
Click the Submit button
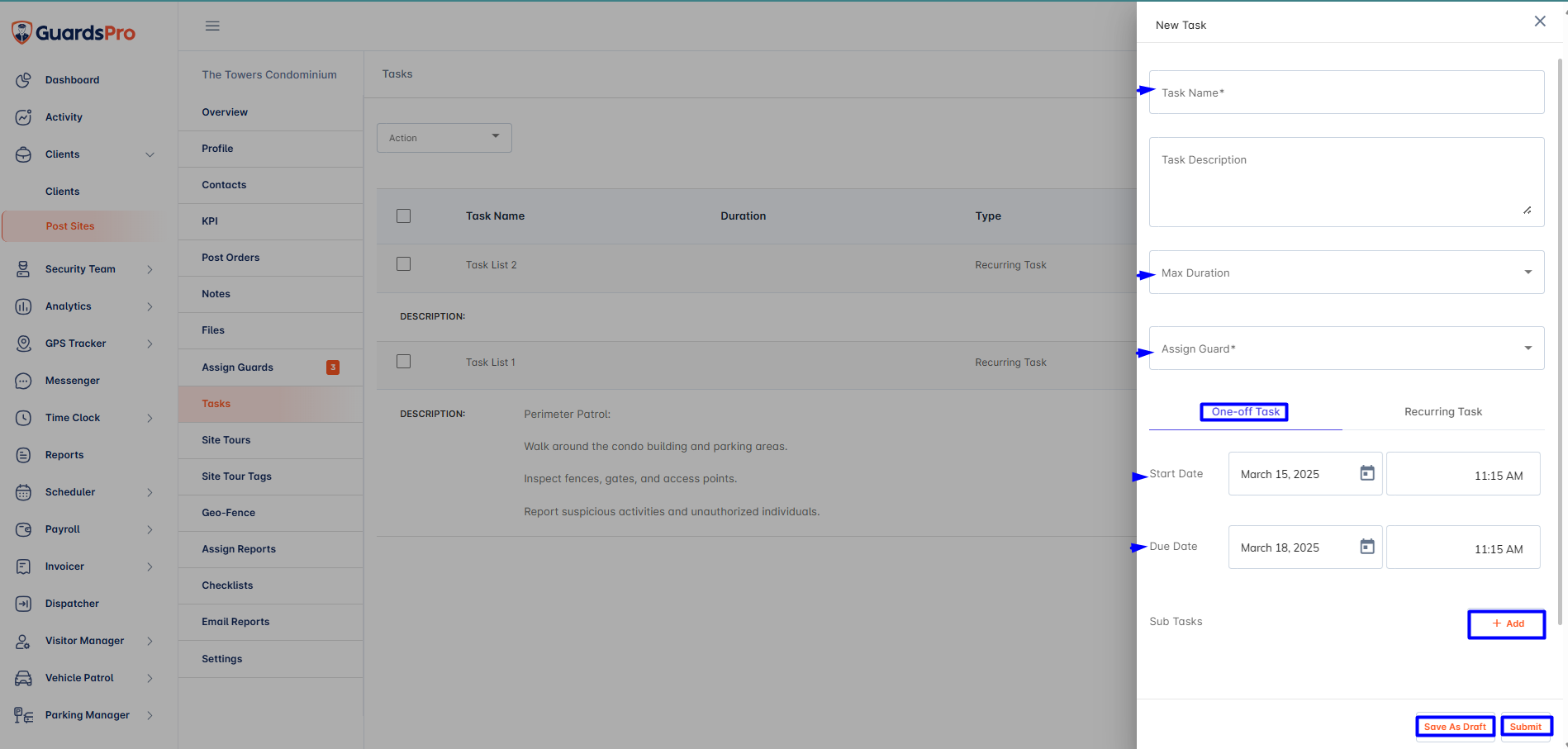[x=1525, y=727]
